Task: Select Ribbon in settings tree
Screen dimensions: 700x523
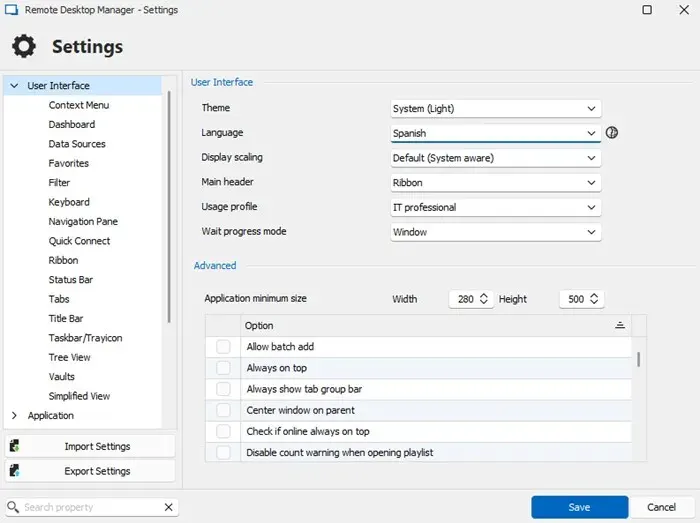Action: click(x=63, y=260)
